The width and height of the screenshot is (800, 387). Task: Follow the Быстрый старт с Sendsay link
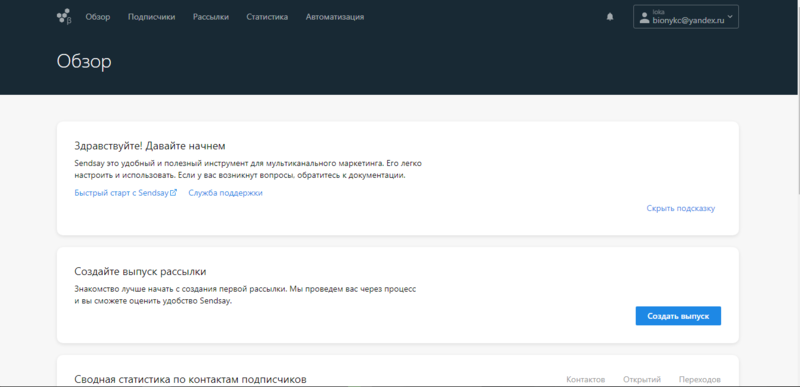click(126, 193)
